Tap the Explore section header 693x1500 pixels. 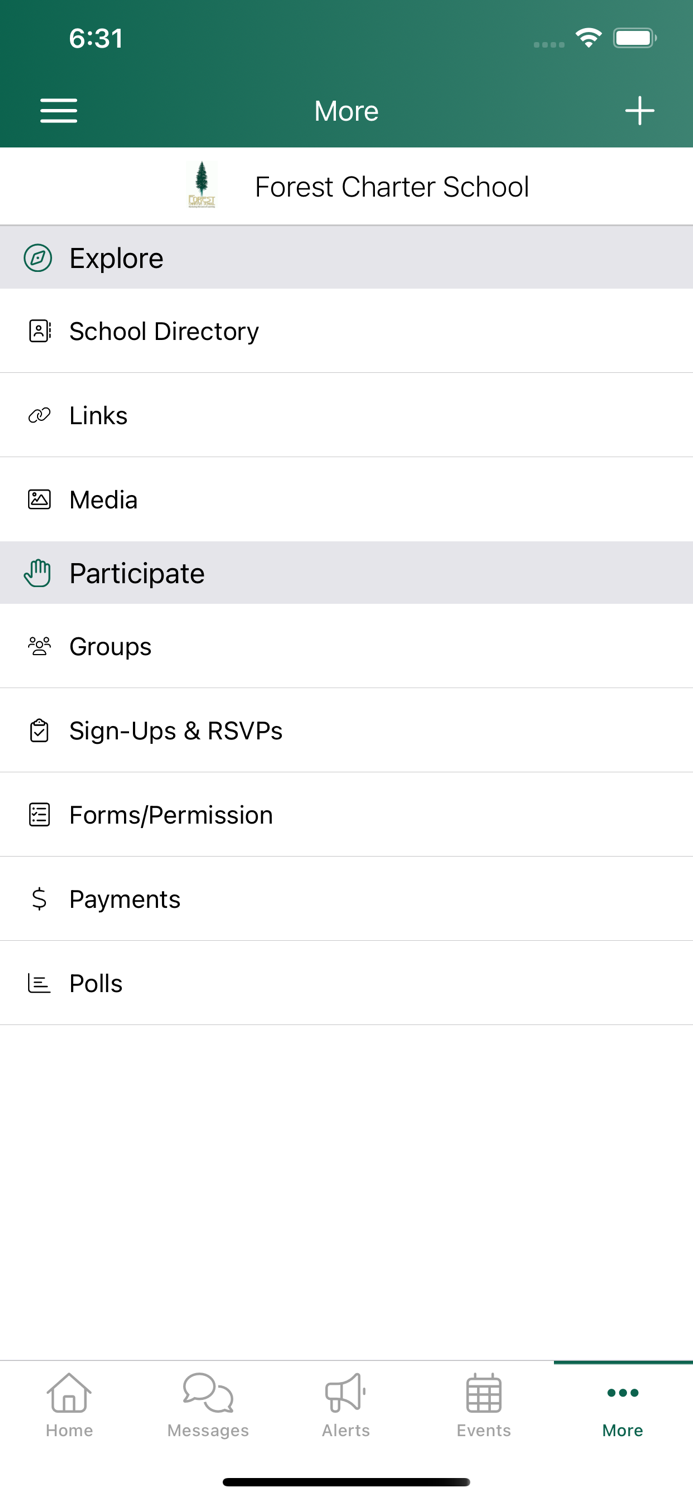tap(116, 258)
